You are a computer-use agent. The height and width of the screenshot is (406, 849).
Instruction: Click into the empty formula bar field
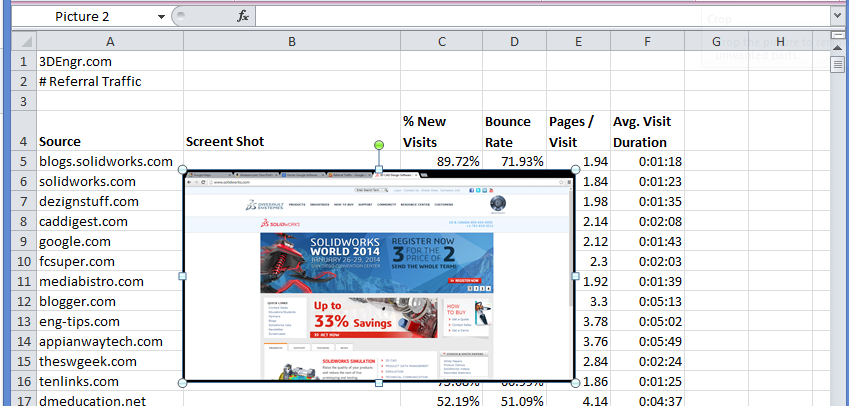[543, 17]
